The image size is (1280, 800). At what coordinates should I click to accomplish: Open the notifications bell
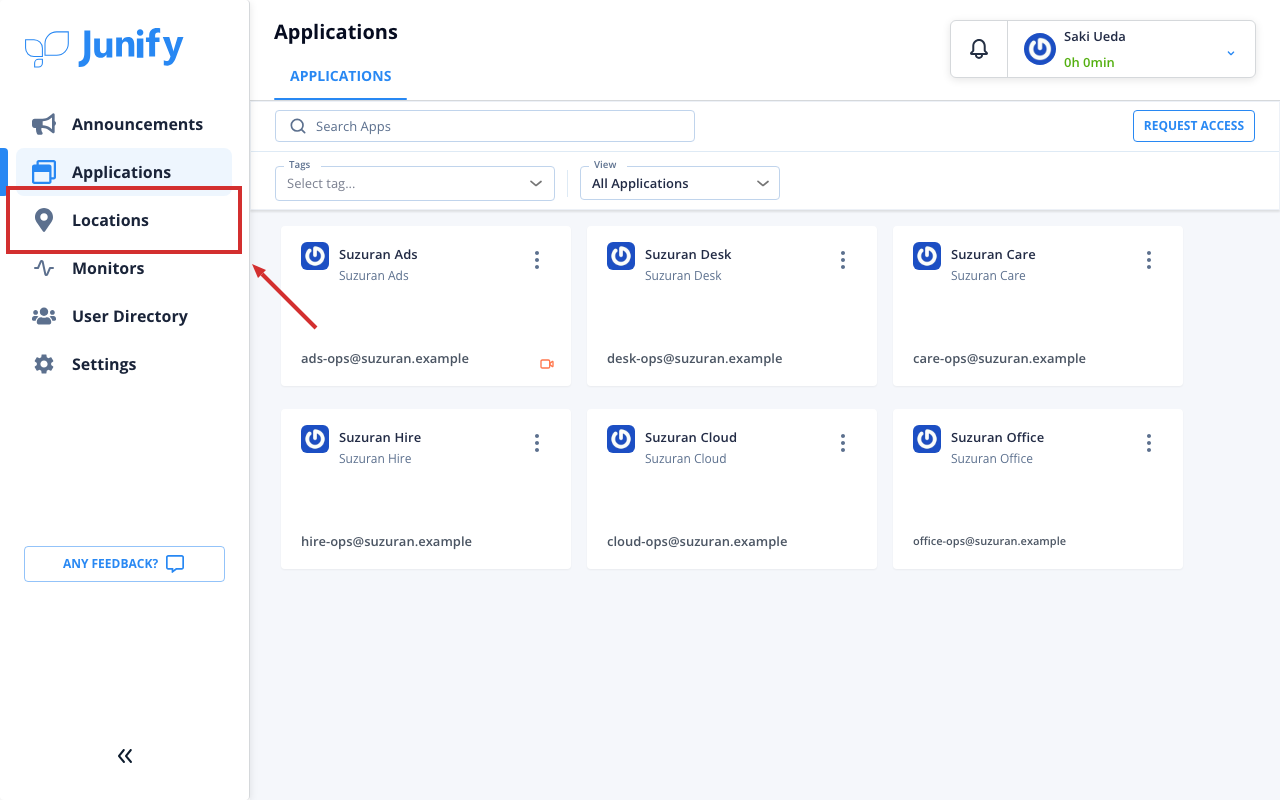[x=979, y=48]
